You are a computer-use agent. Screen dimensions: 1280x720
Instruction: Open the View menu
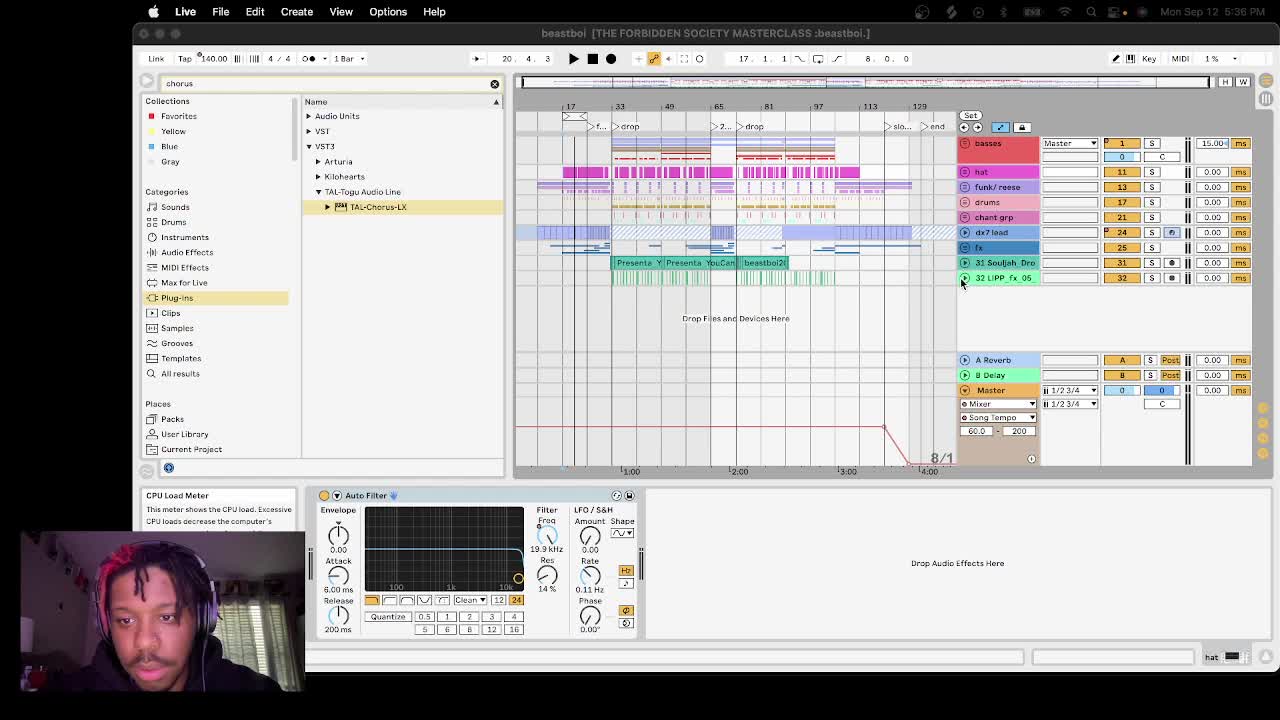pos(341,12)
